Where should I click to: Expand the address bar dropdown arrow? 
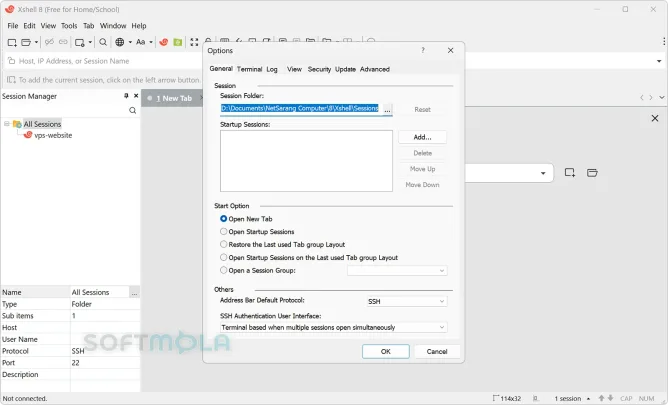click(659, 61)
